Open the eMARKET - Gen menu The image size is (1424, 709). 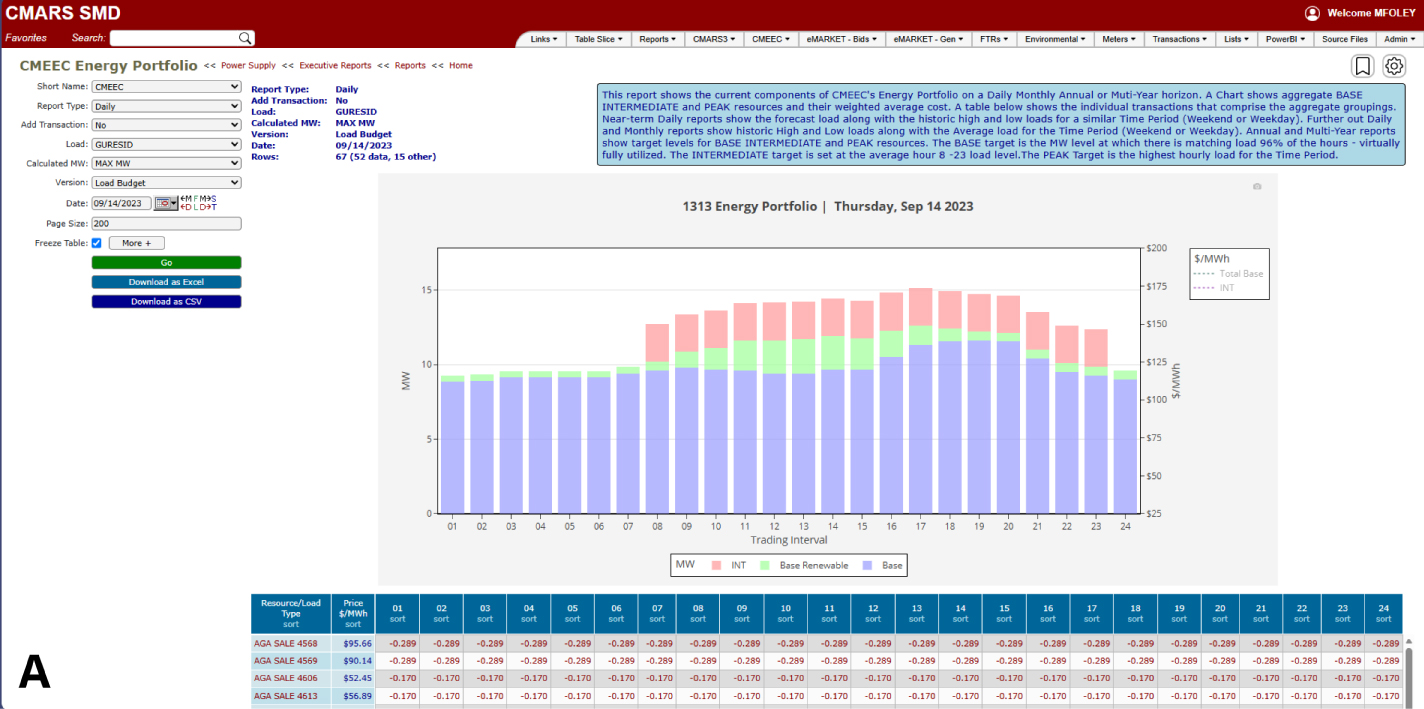pos(927,39)
